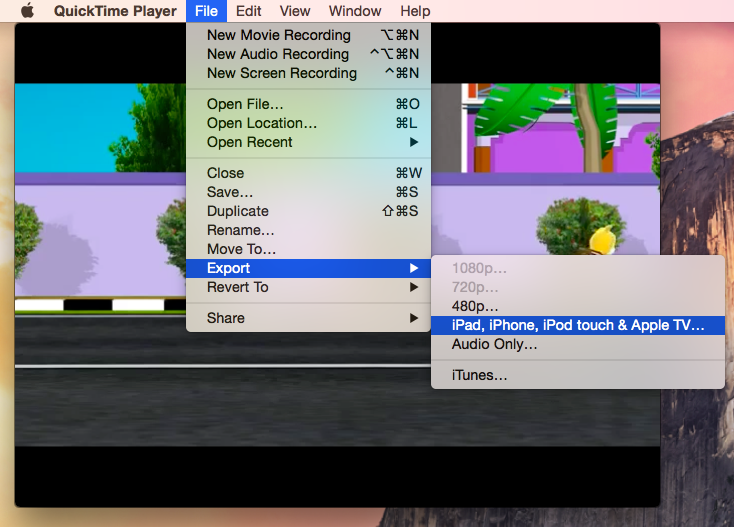This screenshot has width=734, height=527.
Task: Choose Duplicate in the File menu
Action: click(308, 211)
